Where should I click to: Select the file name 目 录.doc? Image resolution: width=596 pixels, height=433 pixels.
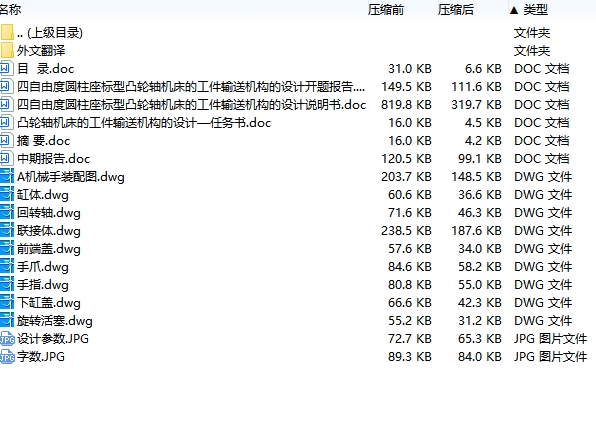click(46, 69)
